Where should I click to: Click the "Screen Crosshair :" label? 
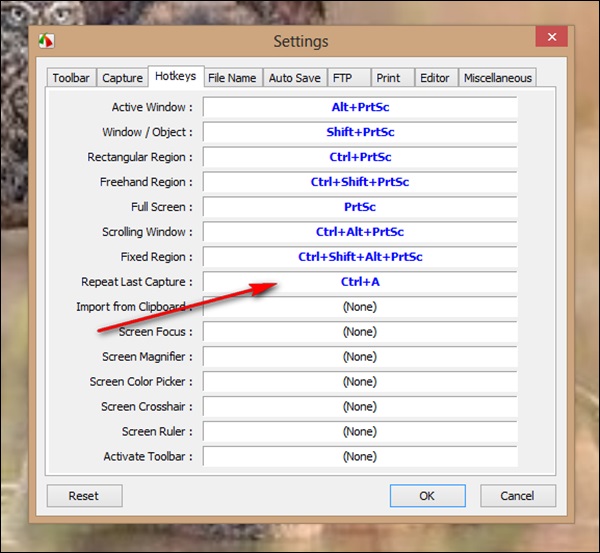[147, 407]
